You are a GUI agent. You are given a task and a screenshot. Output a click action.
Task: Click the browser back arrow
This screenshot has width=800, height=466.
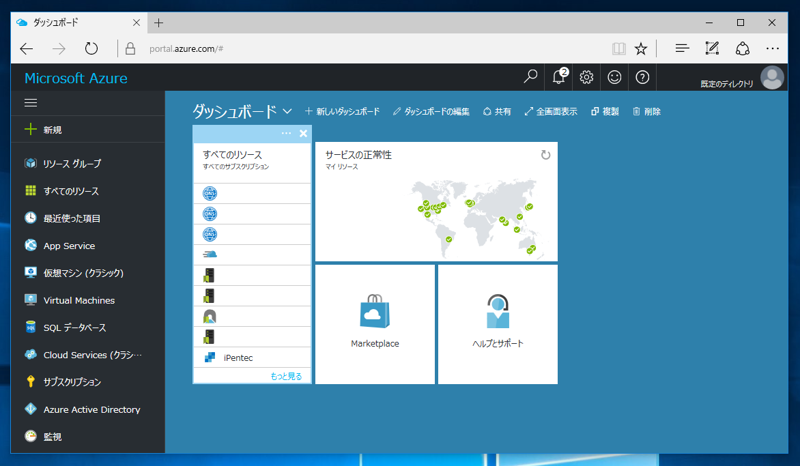point(27,49)
